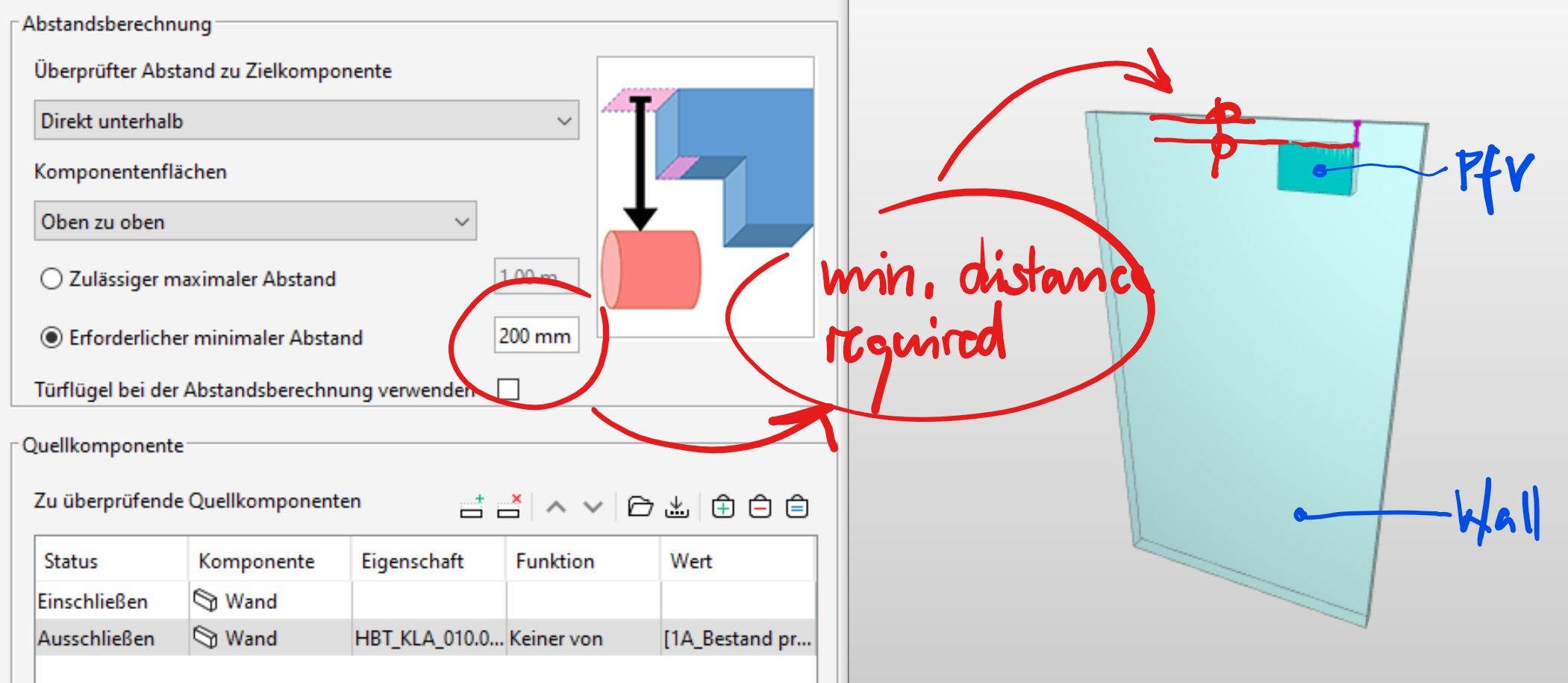Screen dimensions: 1568x683
Task: Remove selection basket icon with red minus
Action: click(760, 507)
